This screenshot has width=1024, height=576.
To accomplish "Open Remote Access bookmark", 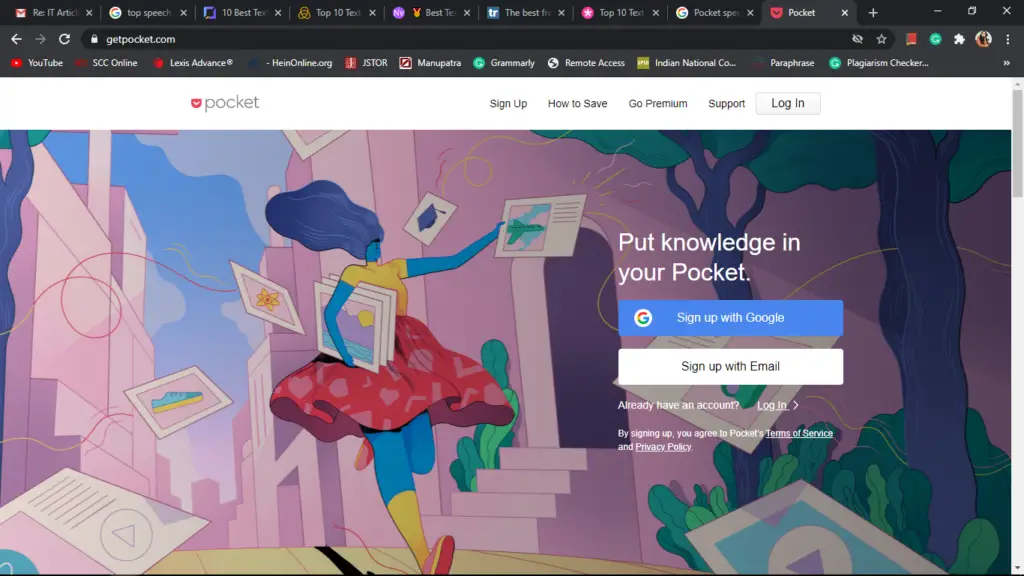I will coord(586,63).
